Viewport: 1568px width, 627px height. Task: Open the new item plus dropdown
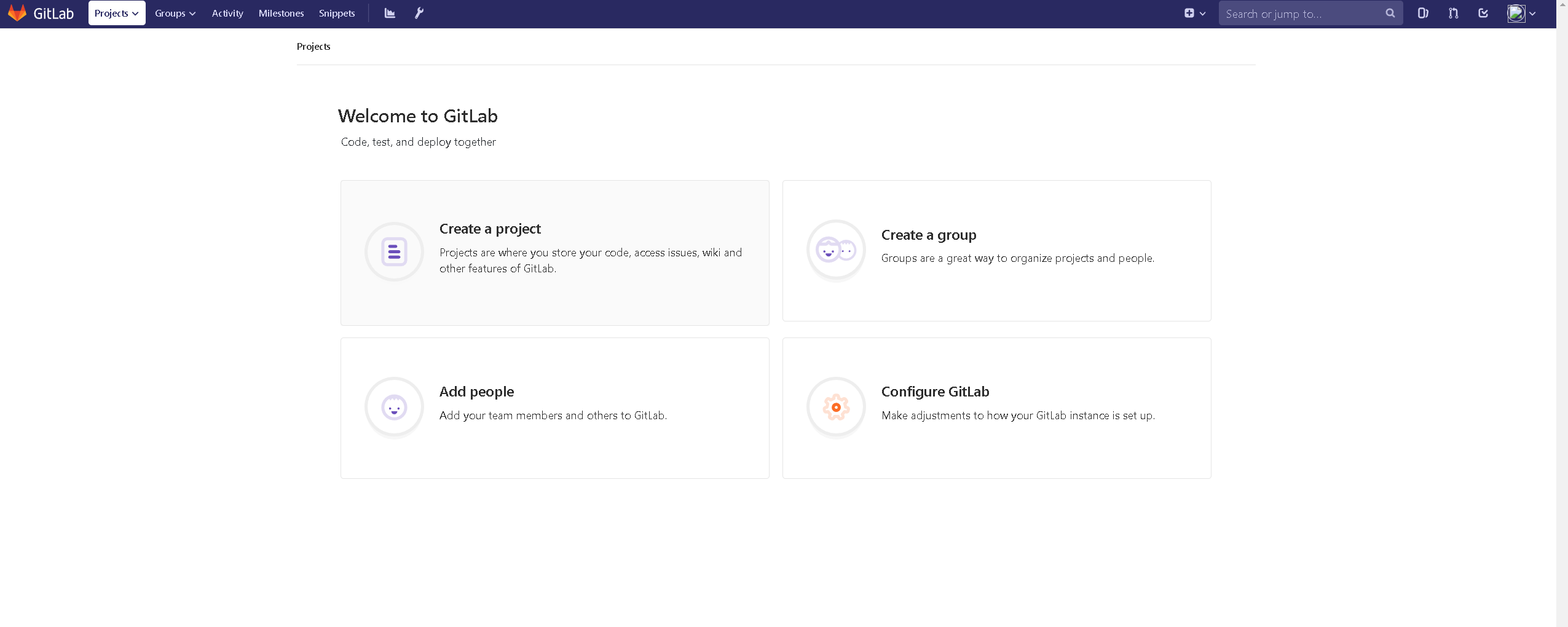pyautogui.click(x=1195, y=13)
